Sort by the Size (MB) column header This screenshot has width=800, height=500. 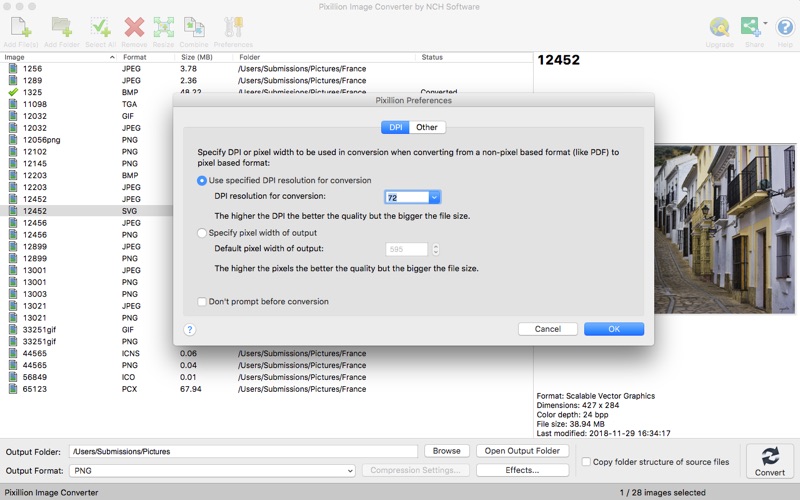204,57
